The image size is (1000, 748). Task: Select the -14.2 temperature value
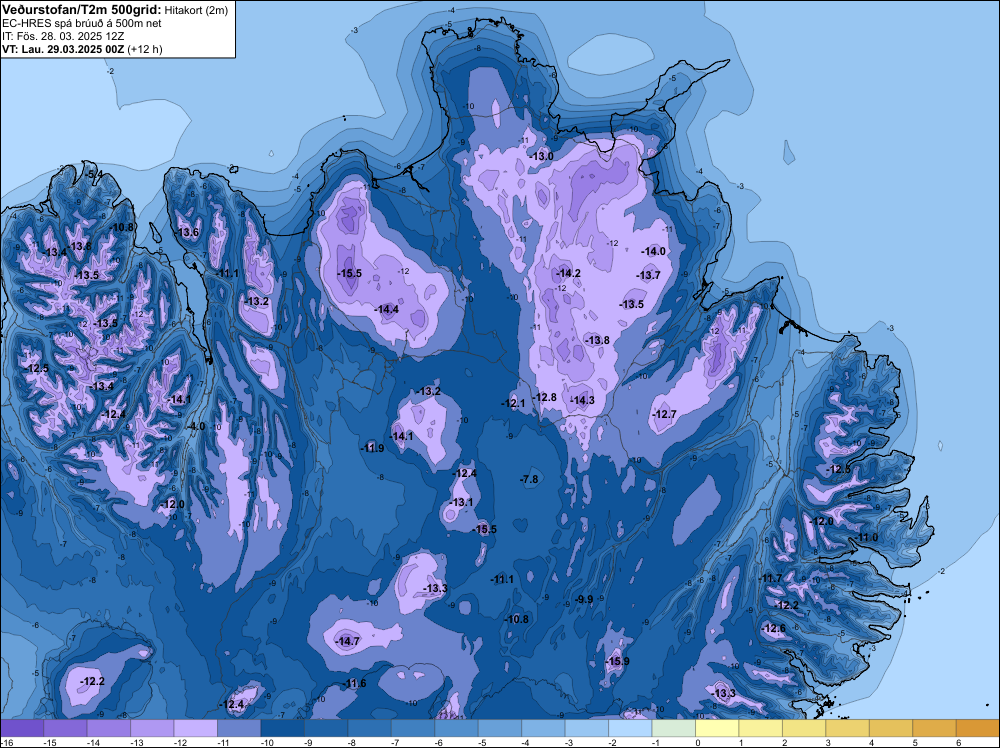(x=568, y=273)
